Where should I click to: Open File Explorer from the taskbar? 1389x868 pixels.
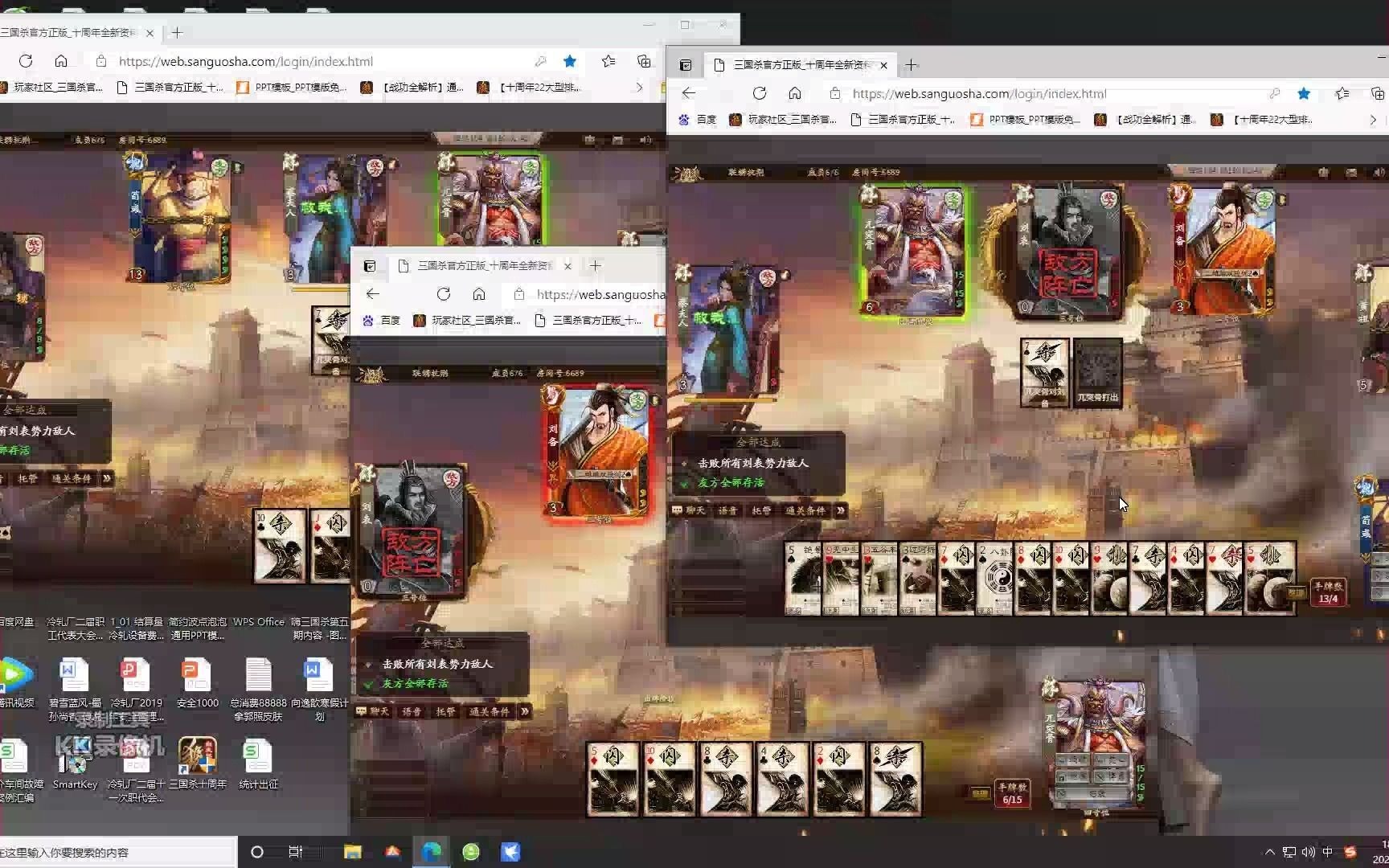[353, 852]
